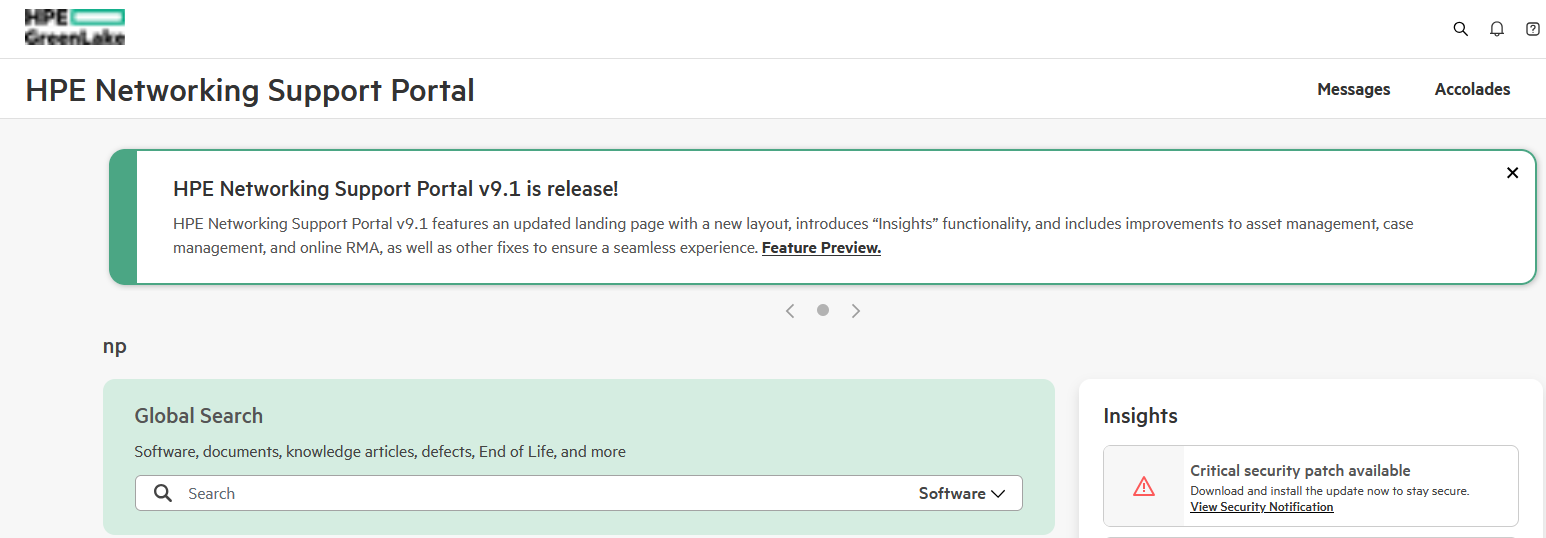This screenshot has height=538, width=1546.
Task: Click the v9.1 release banner headline
Action: 396,189
